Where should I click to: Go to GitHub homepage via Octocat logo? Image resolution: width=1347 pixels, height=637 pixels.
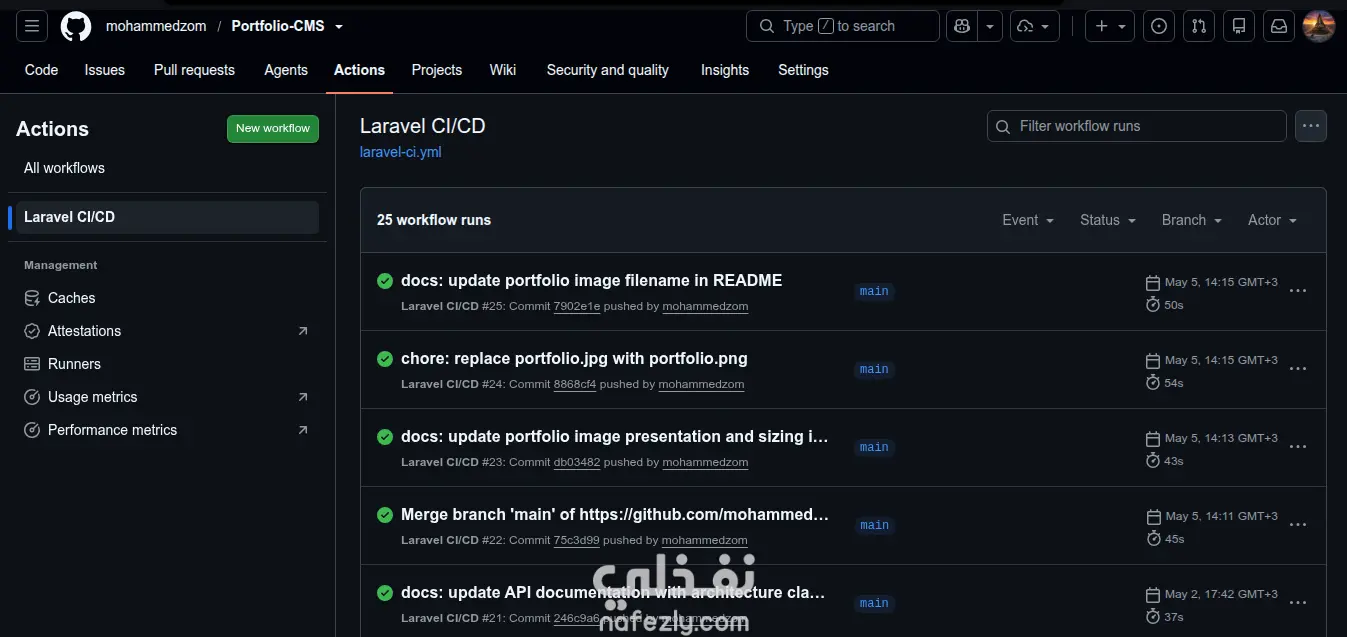tap(76, 26)
